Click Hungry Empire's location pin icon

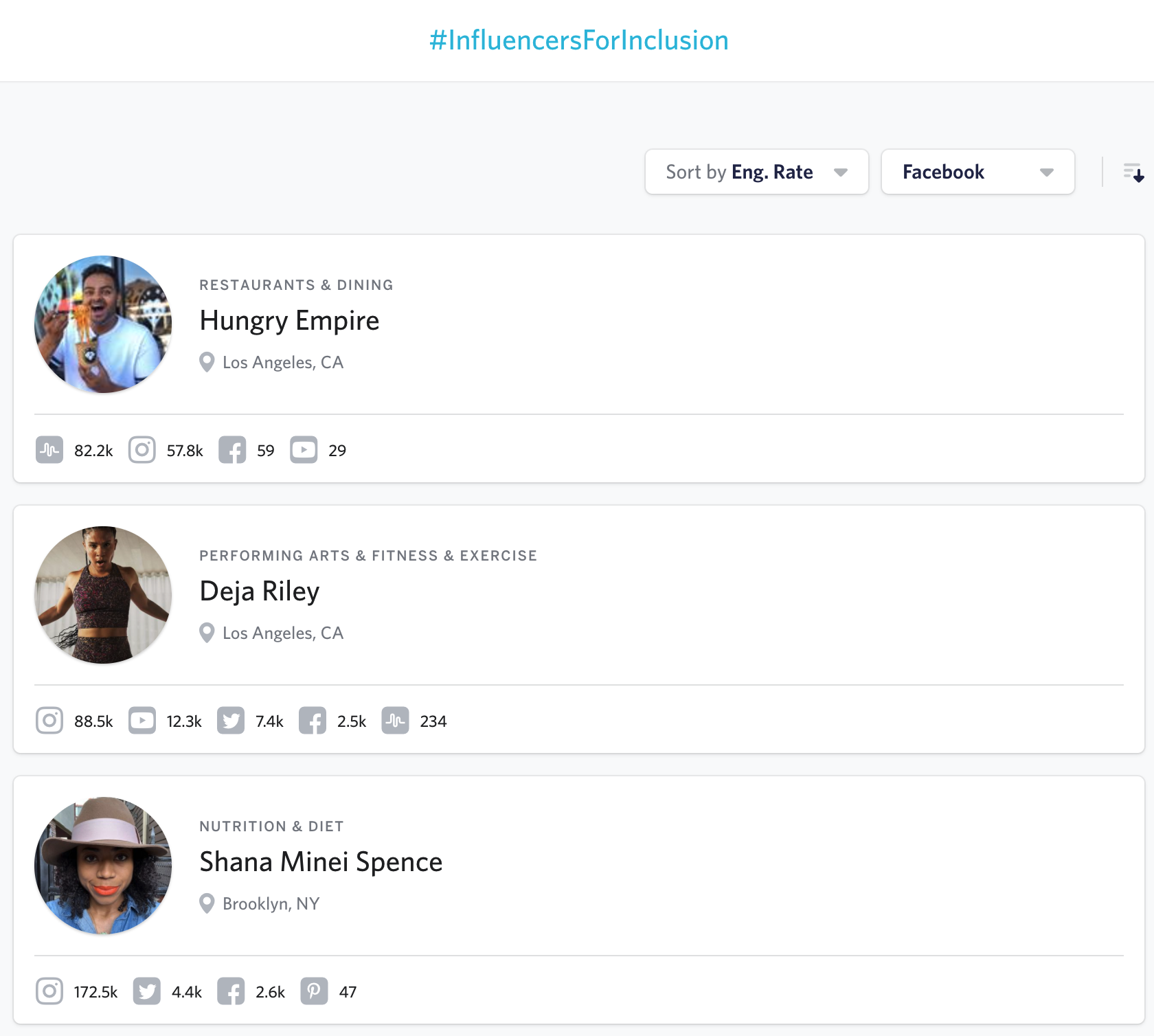click(207, 362)
